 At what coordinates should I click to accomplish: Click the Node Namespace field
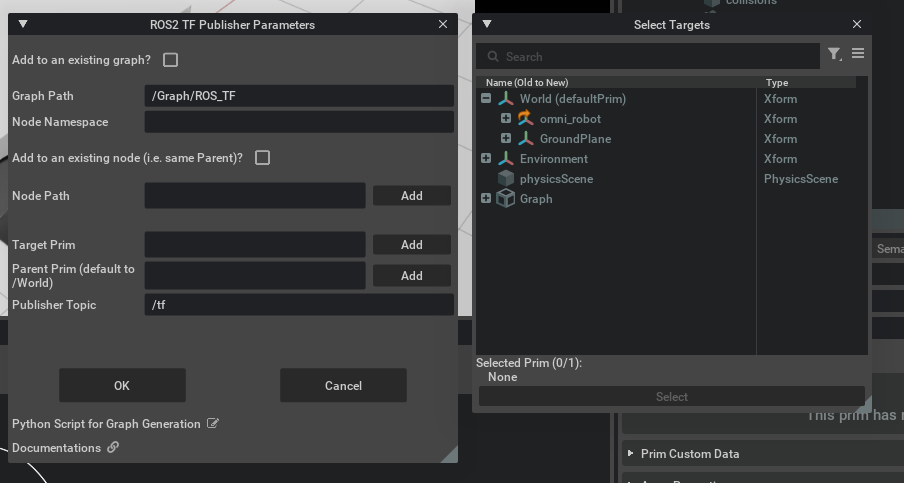tap(299, 122)
